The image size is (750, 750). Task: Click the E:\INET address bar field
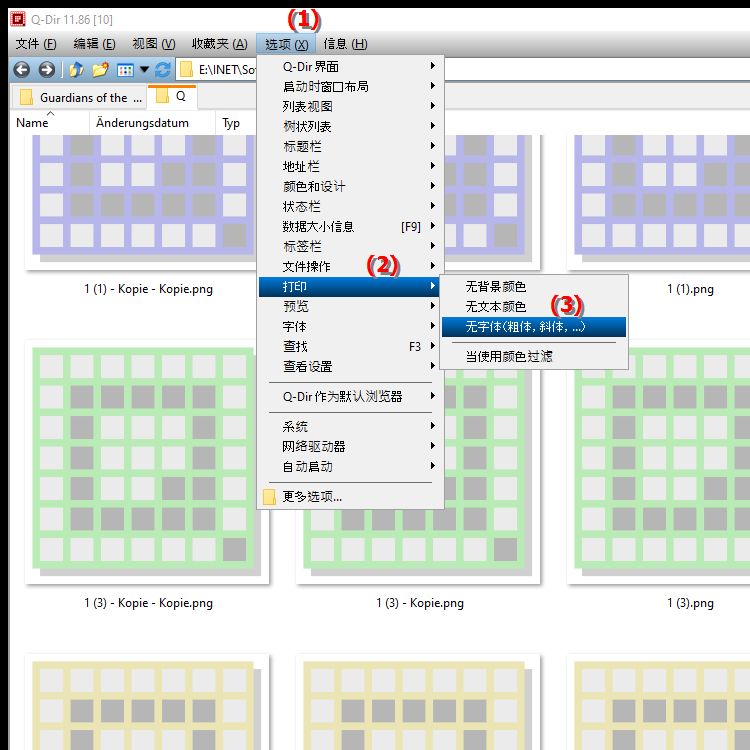[227, 70]
